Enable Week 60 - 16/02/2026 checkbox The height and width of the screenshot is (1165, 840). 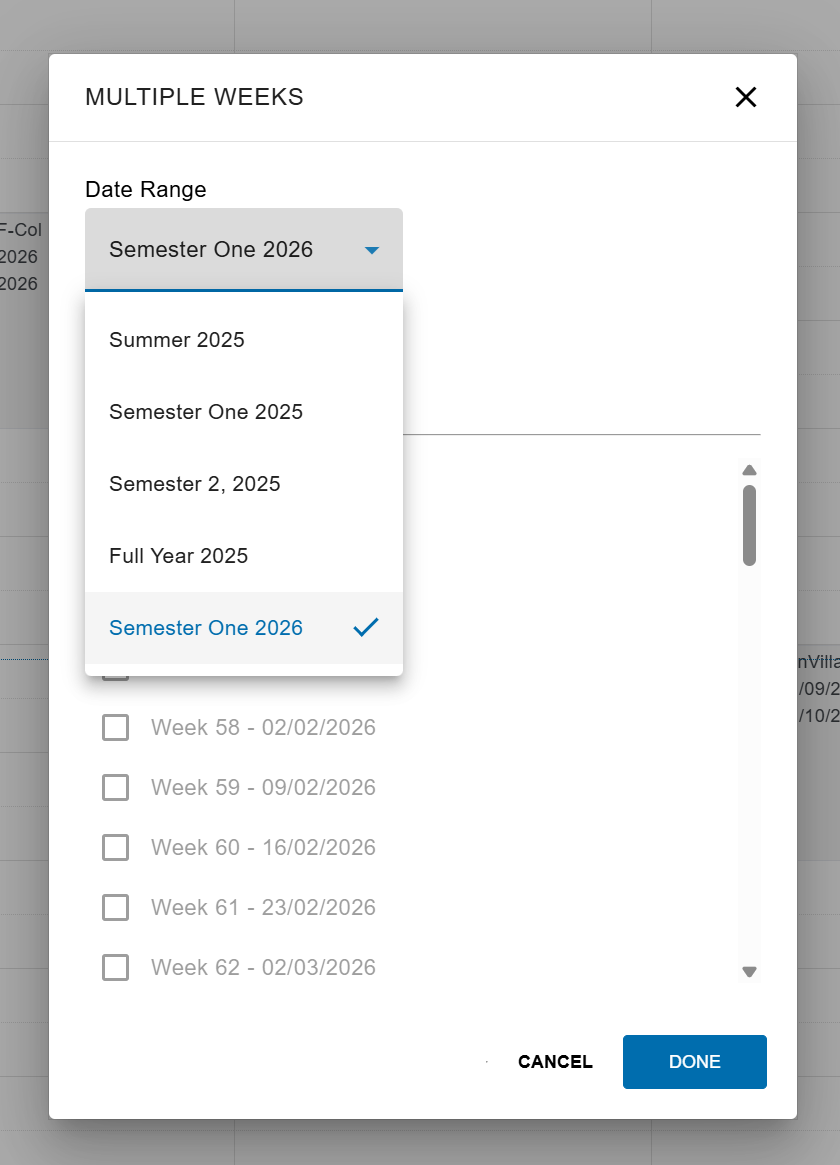(x=115, y=848)
